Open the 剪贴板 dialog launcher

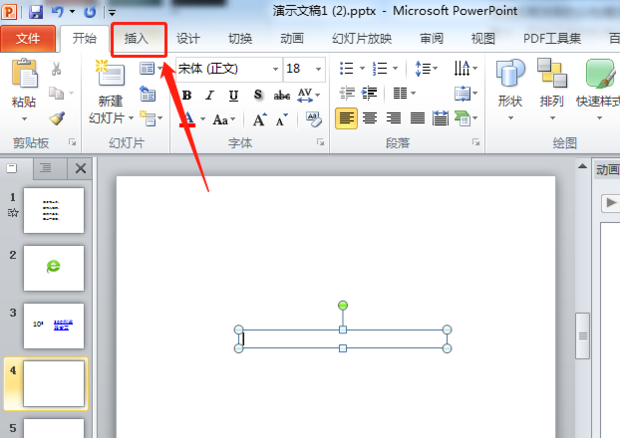tap(72, 142)
